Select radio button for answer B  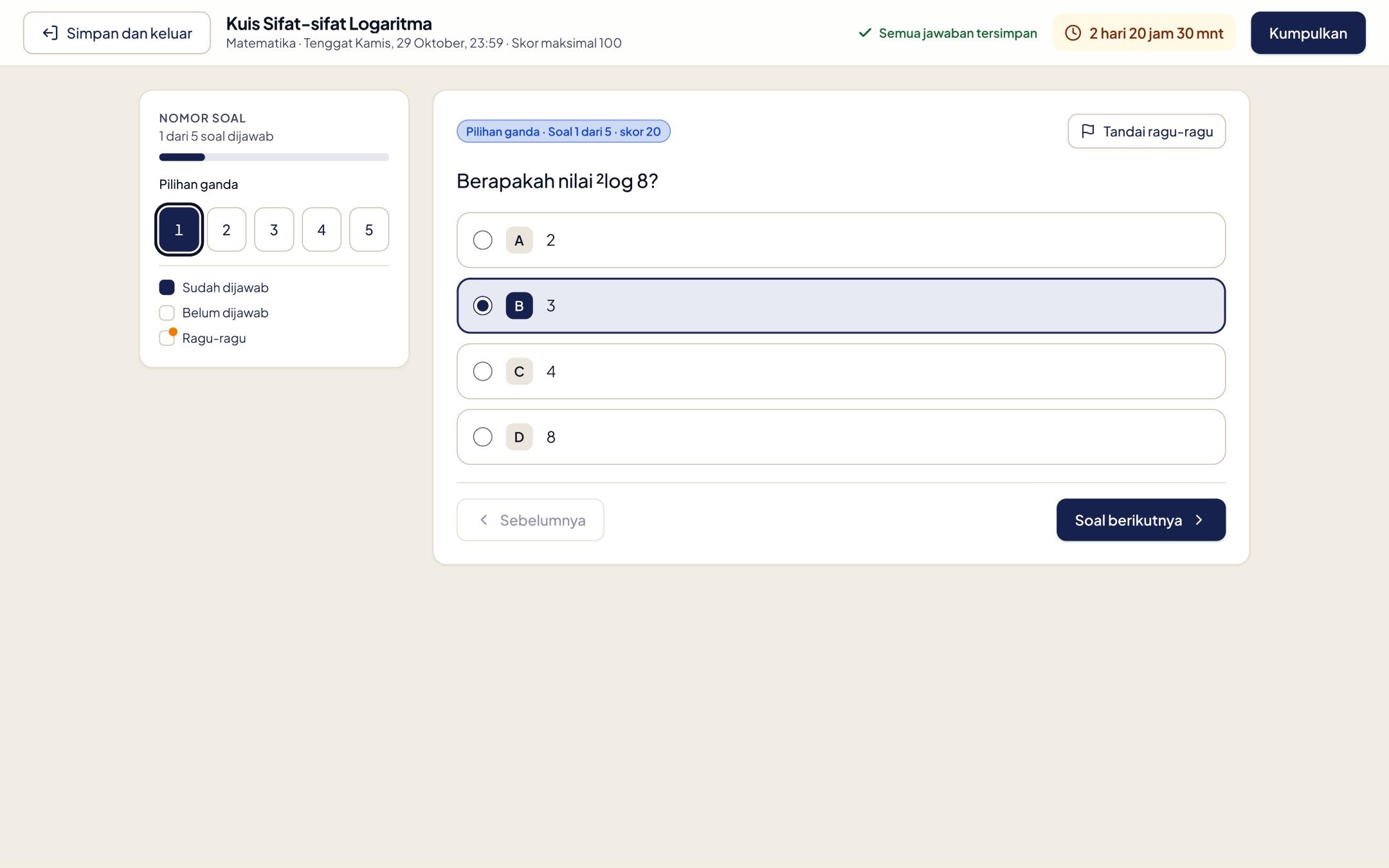tap(482, 306)
